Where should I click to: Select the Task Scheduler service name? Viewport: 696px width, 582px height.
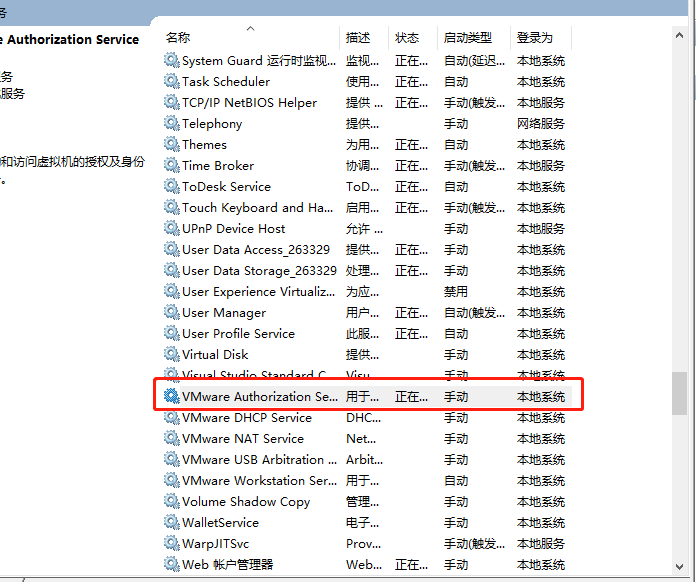pyautogui.click(x=226, y=82)
